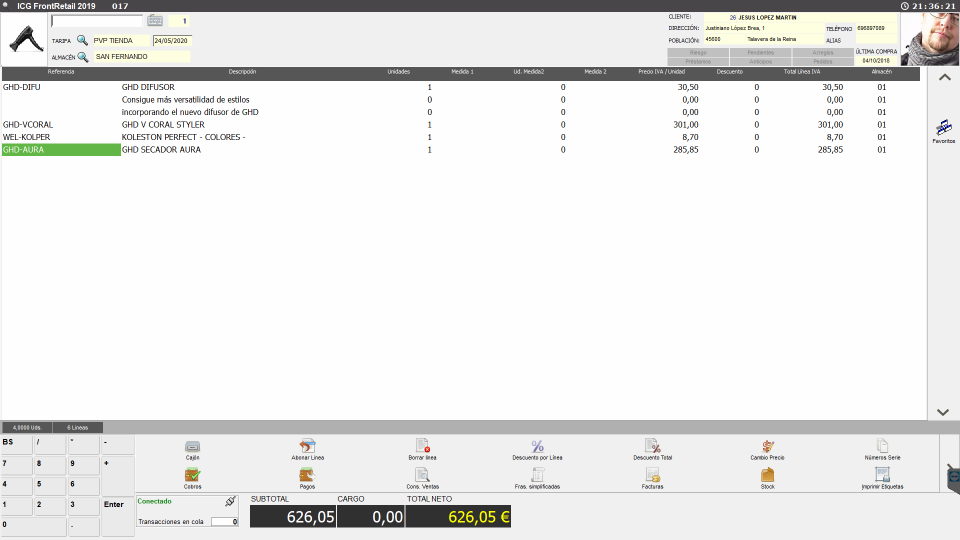
Task: Click description GHD V CORAL STYLER
Action: pyautogui.click(x=163, y=124)
